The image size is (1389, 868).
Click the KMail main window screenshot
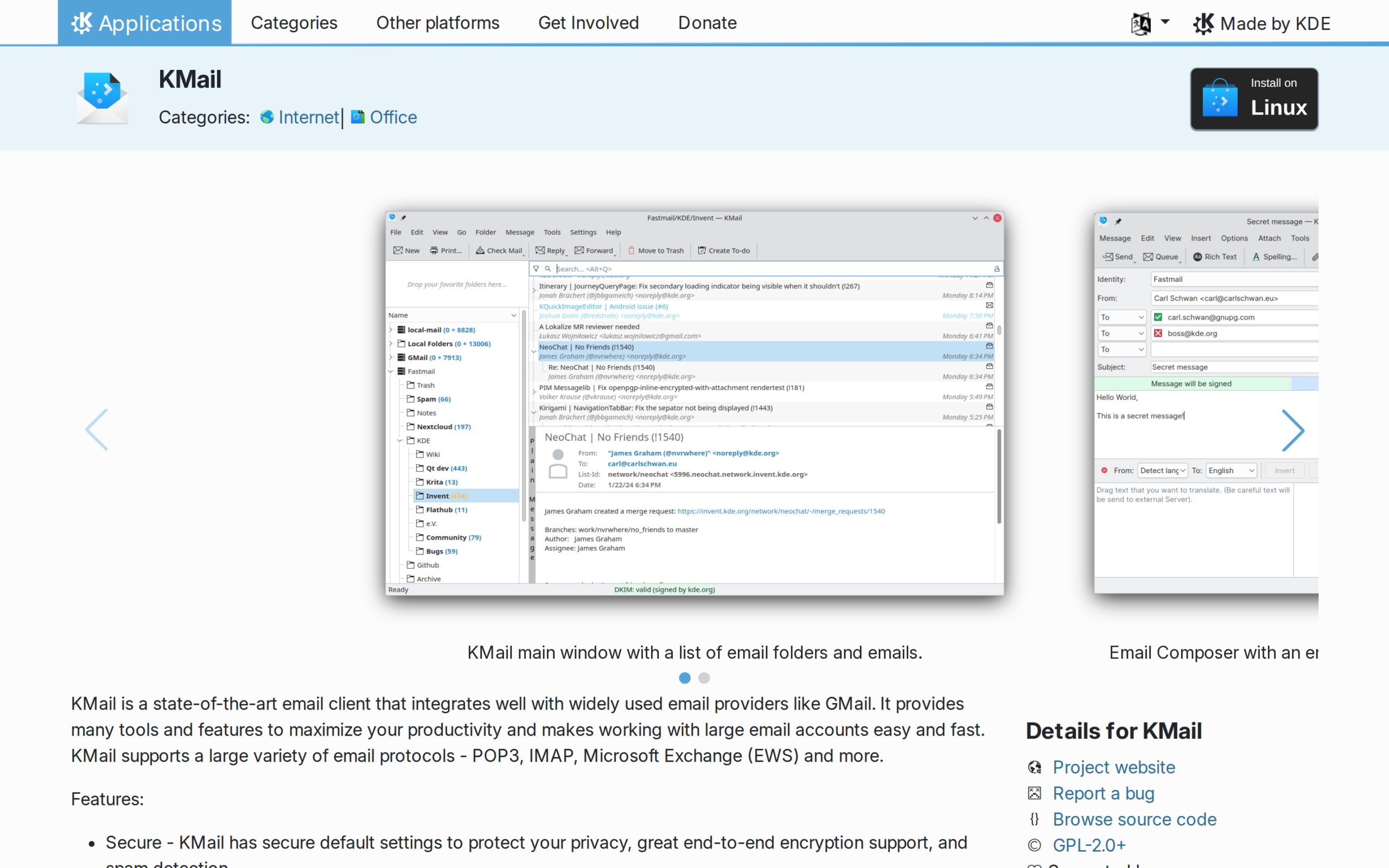pyautogui.click(x=694, y=403)
